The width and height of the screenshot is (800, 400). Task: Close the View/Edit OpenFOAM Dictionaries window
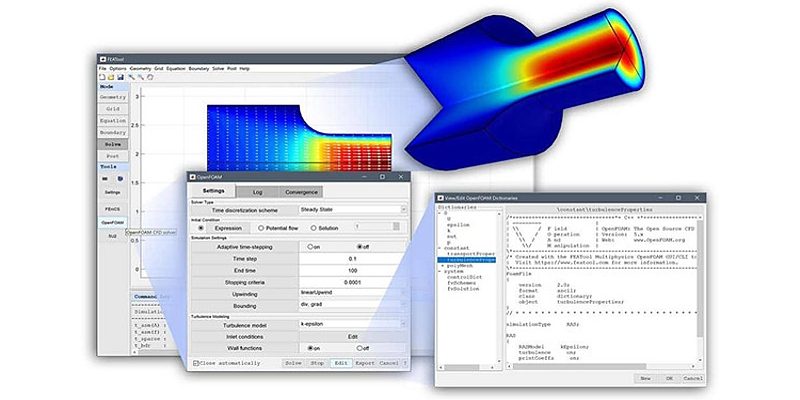tap(696, 197)
